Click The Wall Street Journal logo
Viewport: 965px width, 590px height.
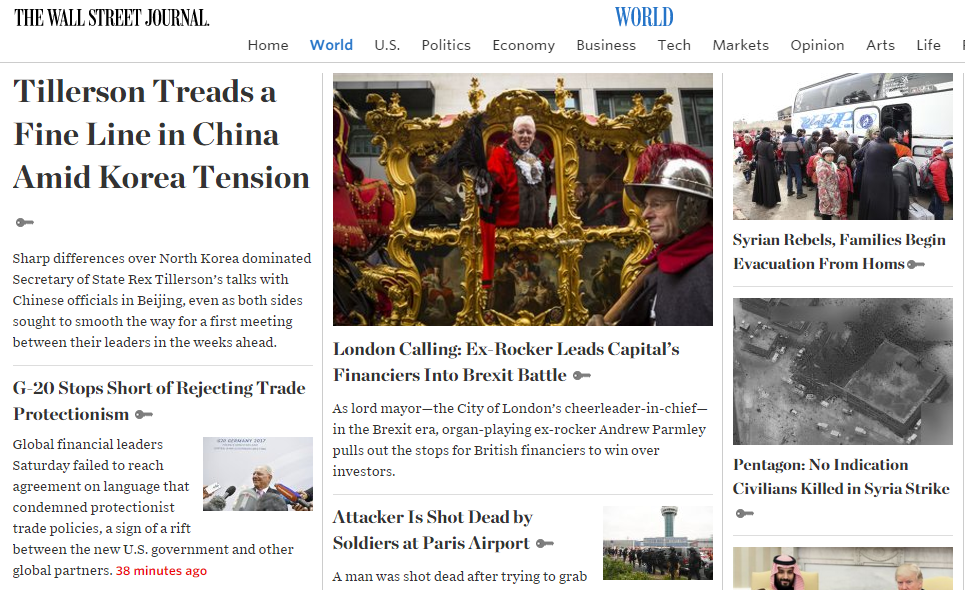tap(111, 18)
